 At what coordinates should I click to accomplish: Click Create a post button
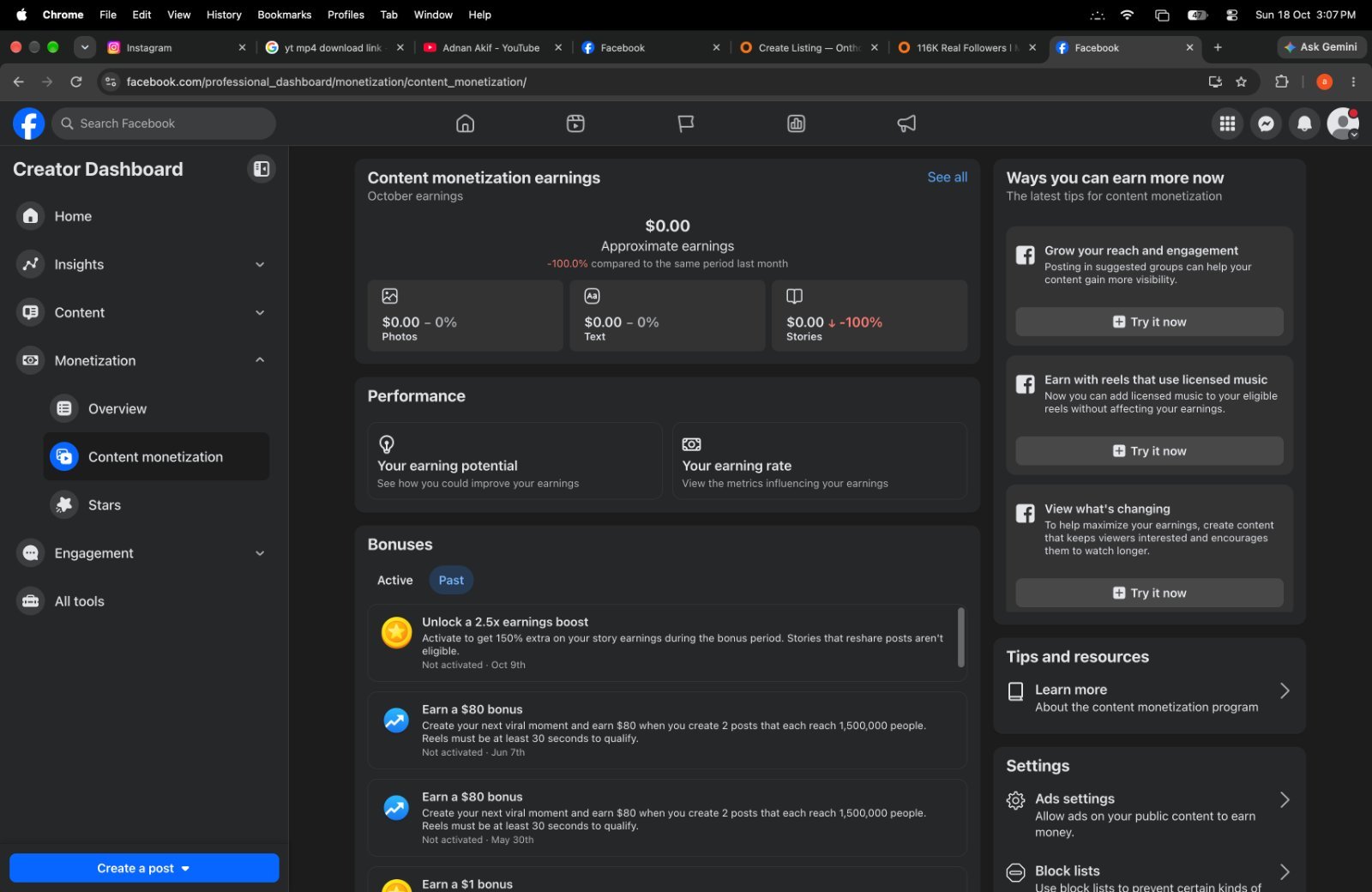tap(144, 868)
